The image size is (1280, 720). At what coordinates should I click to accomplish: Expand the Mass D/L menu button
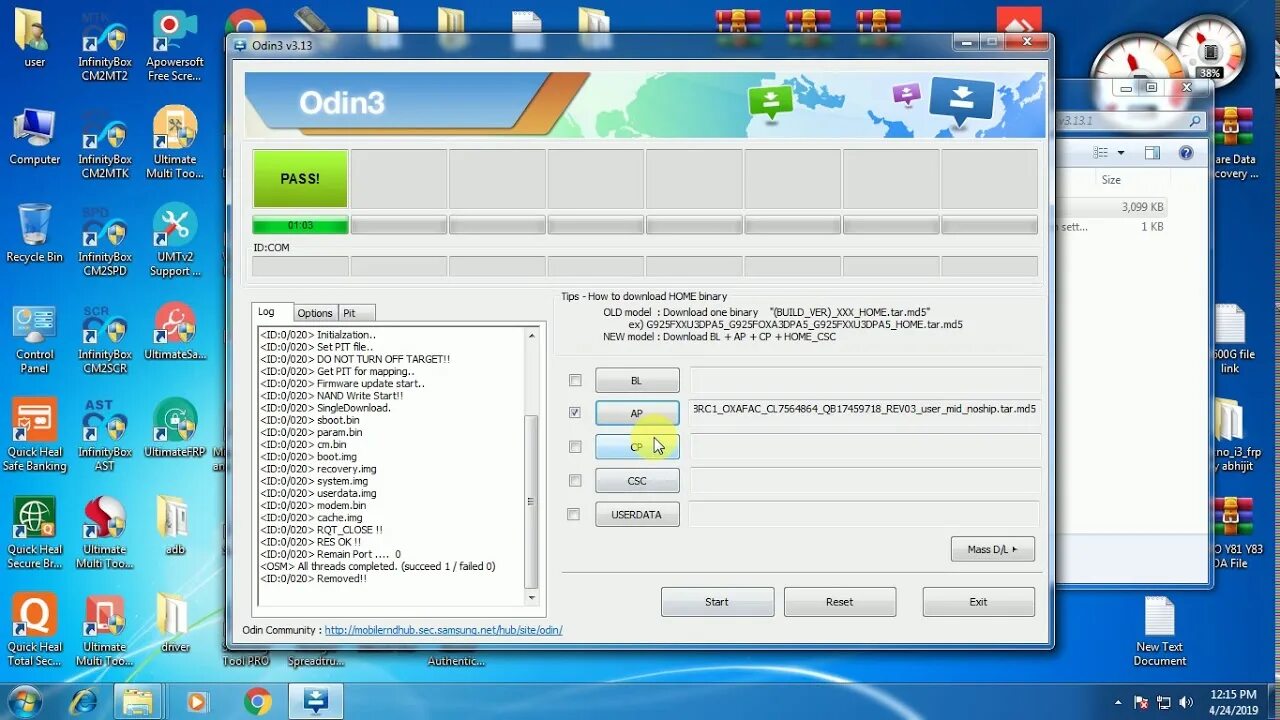992,549
